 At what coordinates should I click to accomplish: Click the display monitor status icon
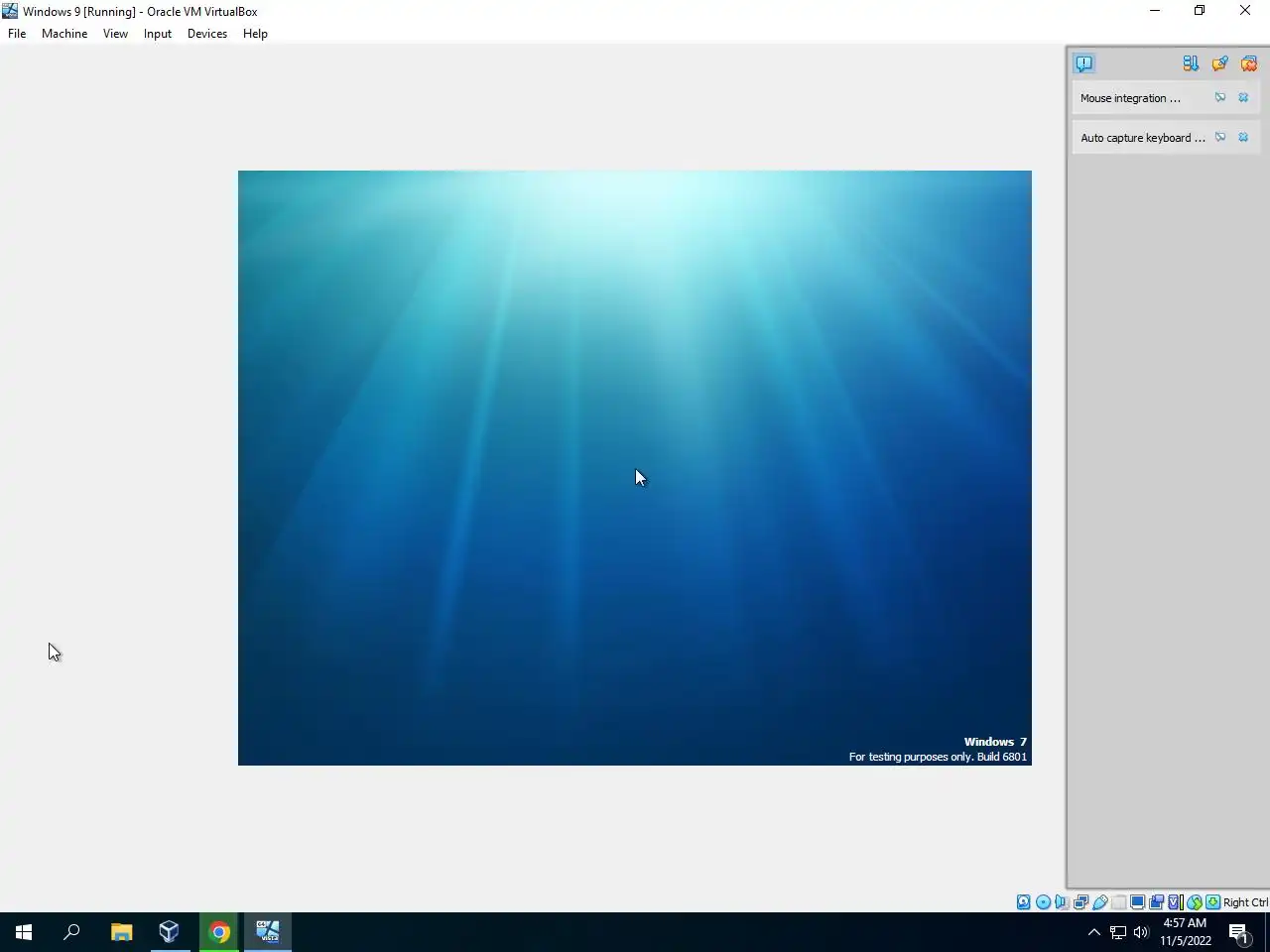click(1138, 902)
